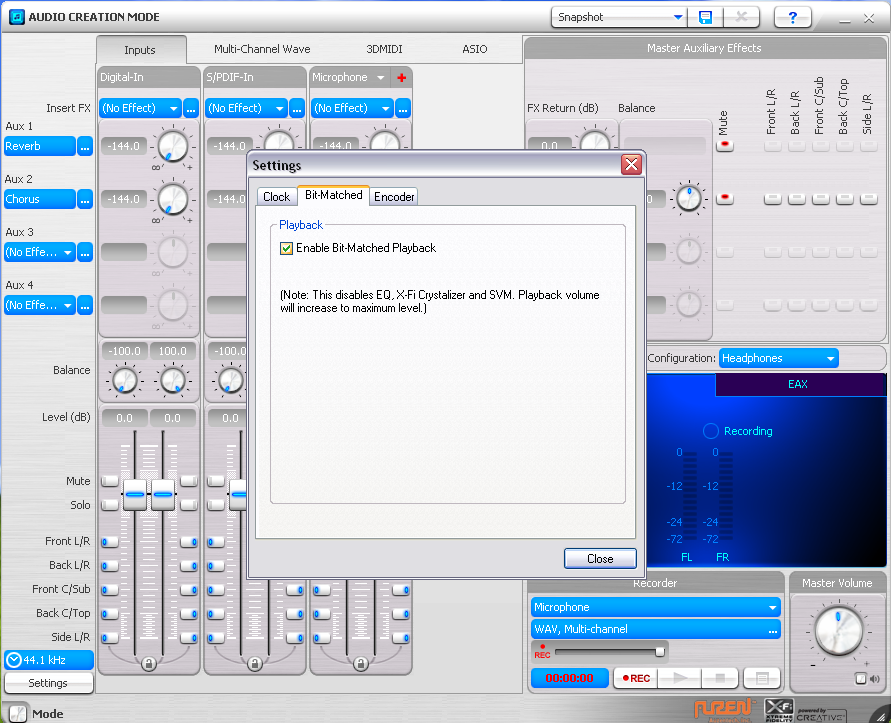Viewport: 891px width, 723px height.
Task: Open the Digital-In Insert FX ellipsis options
Action: tap(191, 108)
